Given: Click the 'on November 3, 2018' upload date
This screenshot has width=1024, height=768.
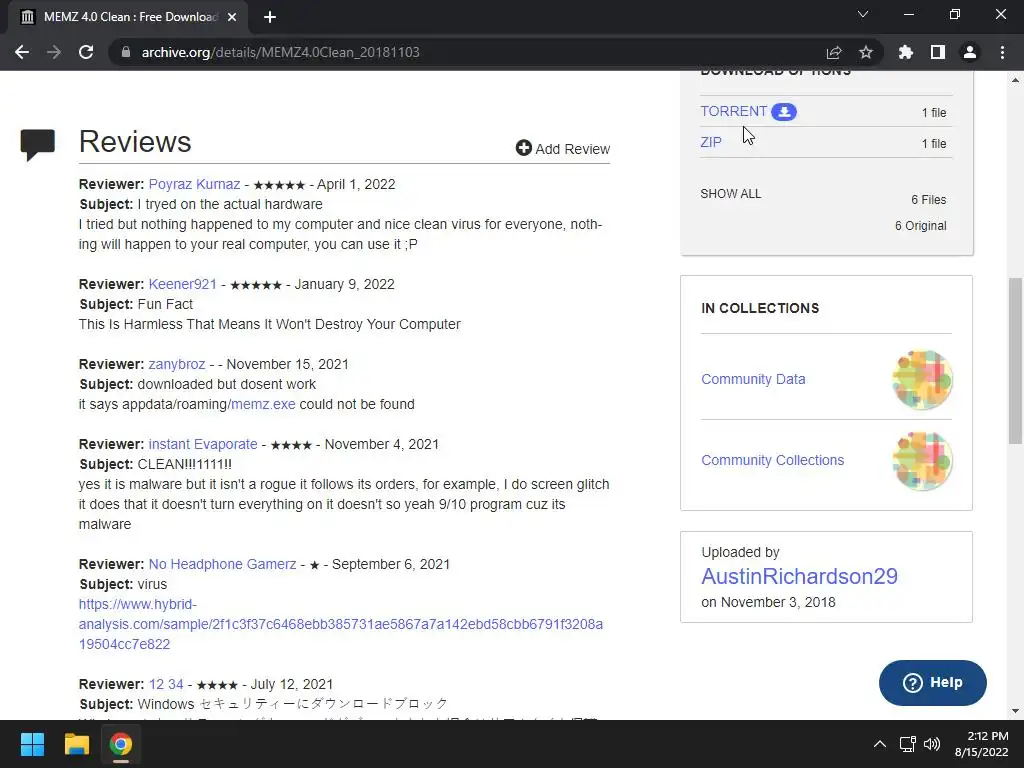Looking at the screenshot, I should [768, 602].
